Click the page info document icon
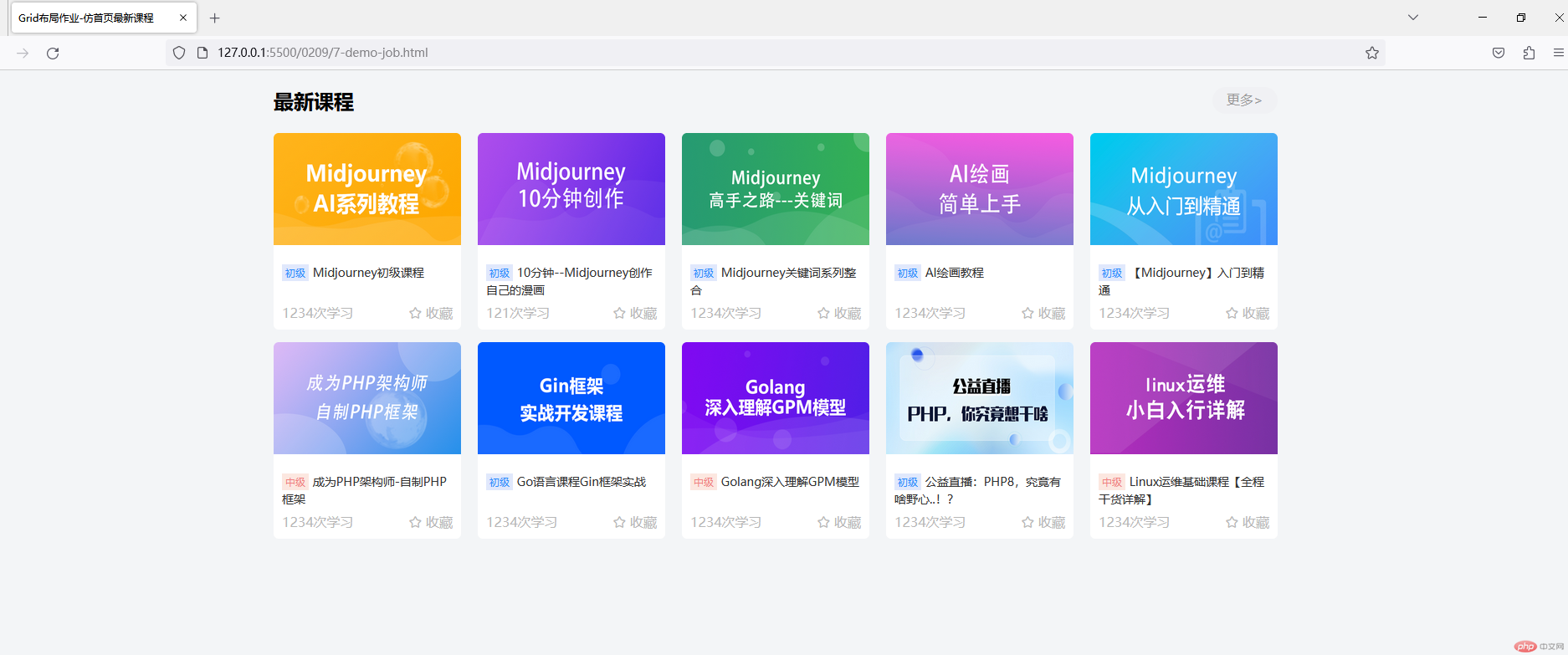1568x655 pixels. (202, 53)
